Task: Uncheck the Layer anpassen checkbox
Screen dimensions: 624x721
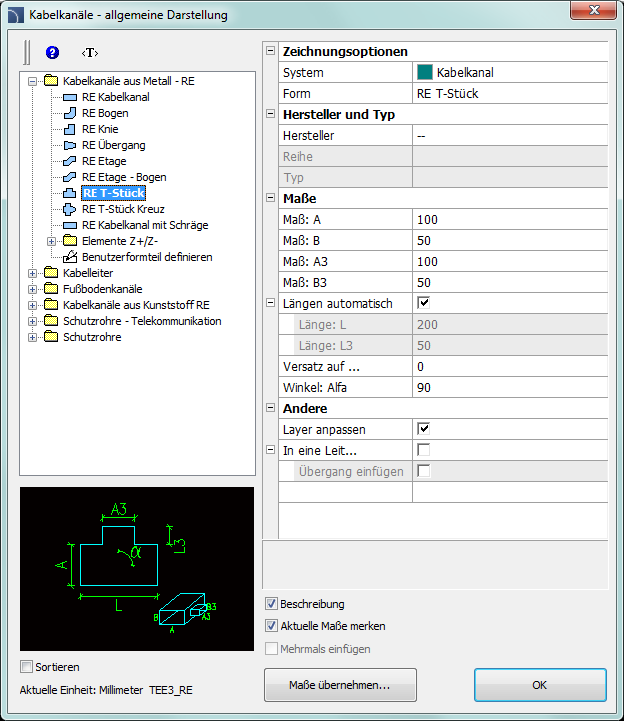Action: point(423,429)
